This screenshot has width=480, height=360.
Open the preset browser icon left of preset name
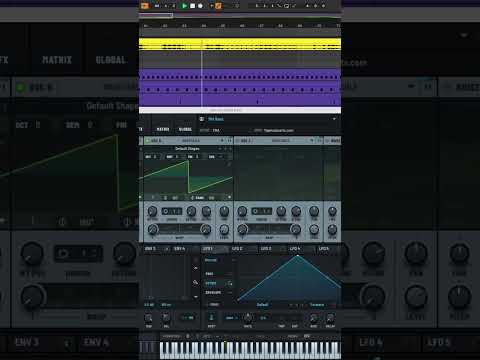tap(202, 119)
